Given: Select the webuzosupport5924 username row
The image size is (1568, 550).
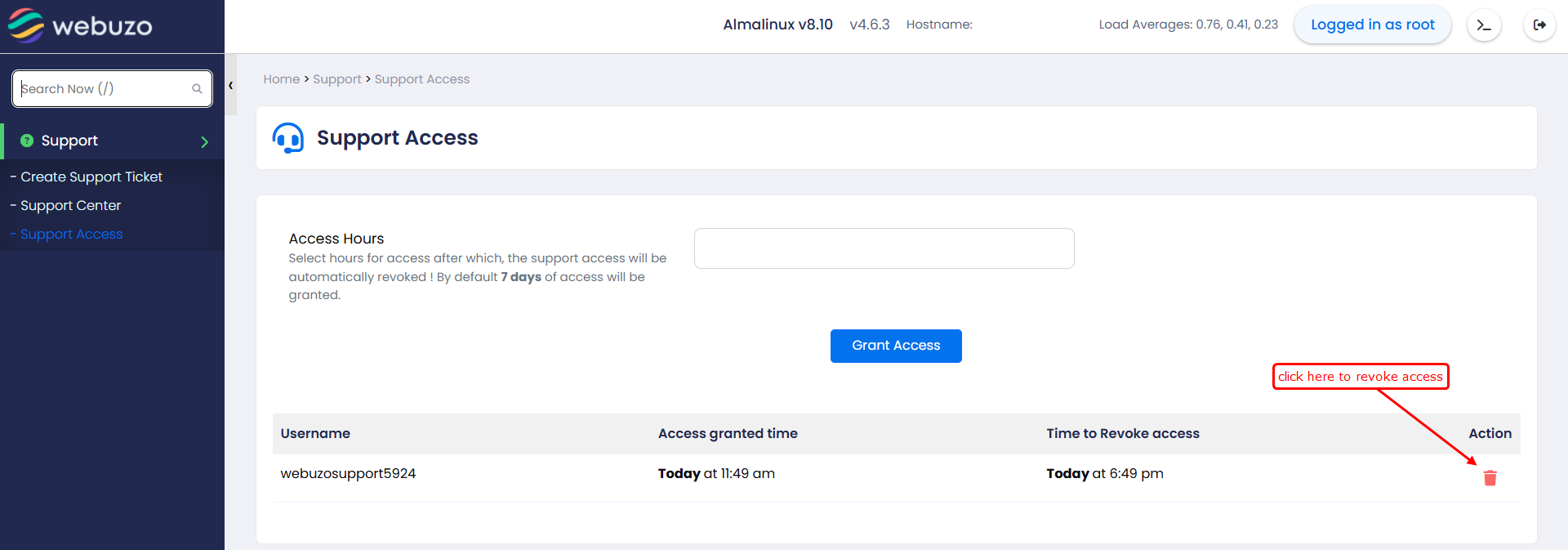Looking at the screenshot, I should (348, 474).
